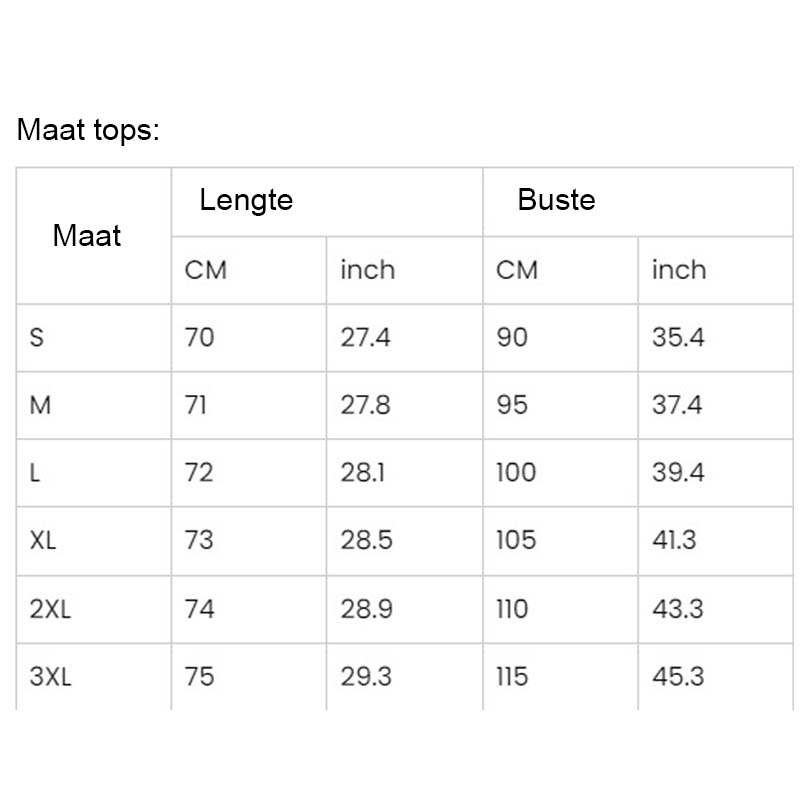
Task: Select the 73 cm length cell
Action: click(199, 541)
